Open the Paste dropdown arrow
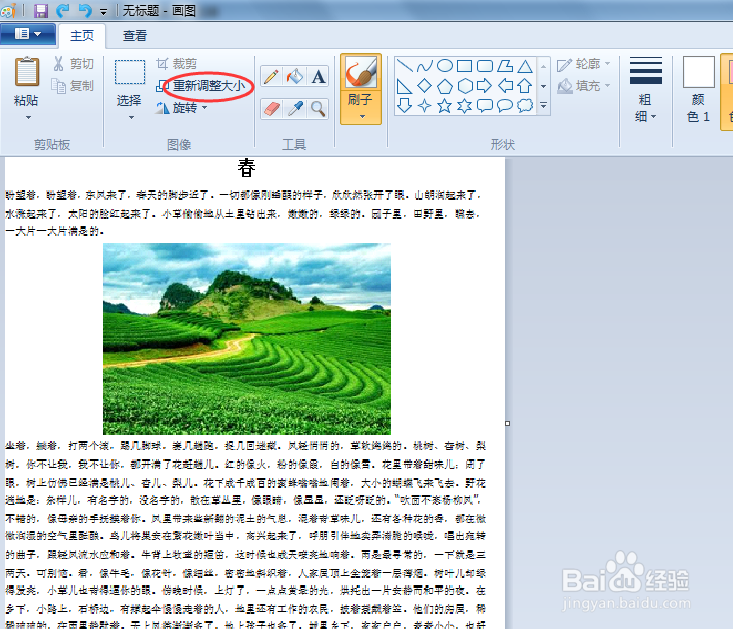The height and width of the screenshot is (629, 733). (x=28, y=117)
